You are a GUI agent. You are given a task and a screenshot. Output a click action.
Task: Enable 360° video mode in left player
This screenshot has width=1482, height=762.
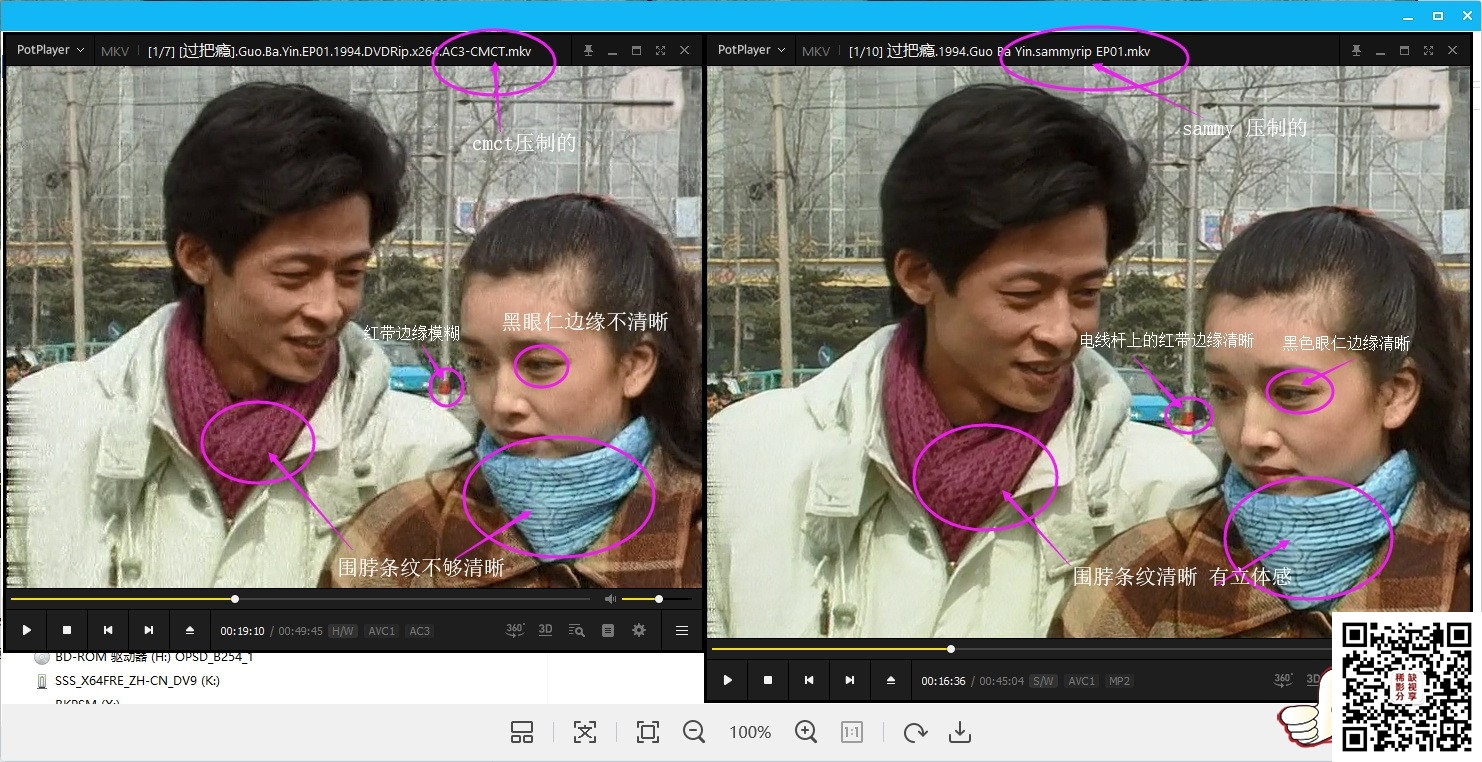pos(516,630)
